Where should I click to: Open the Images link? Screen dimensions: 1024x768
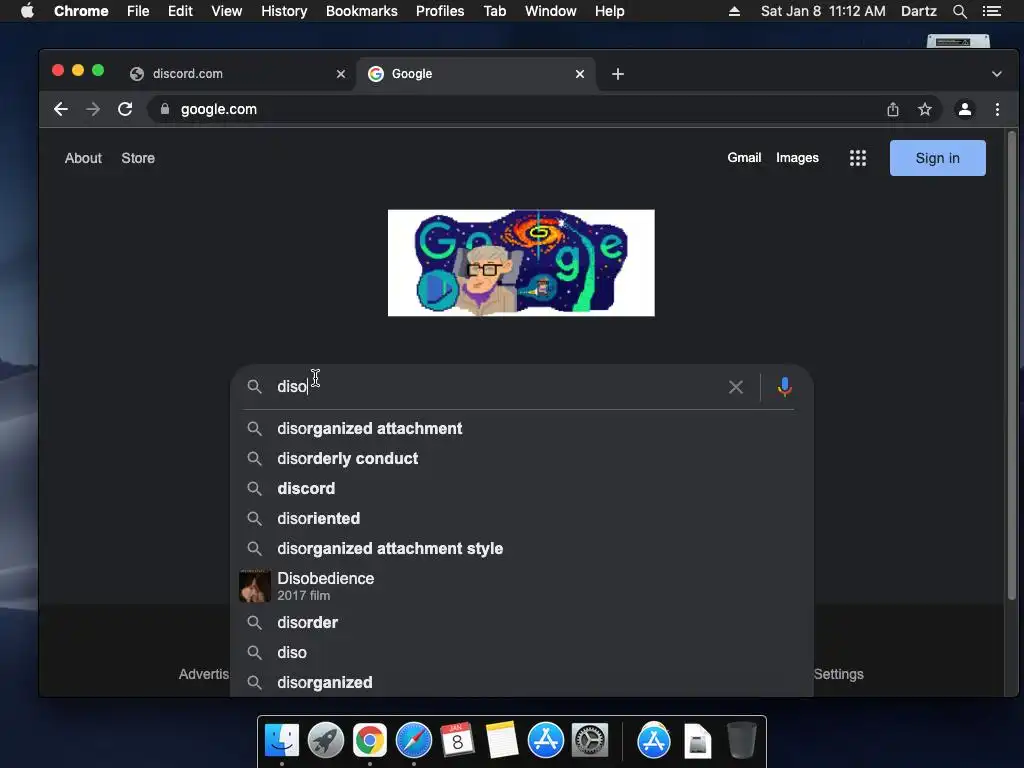click(797, 157)
